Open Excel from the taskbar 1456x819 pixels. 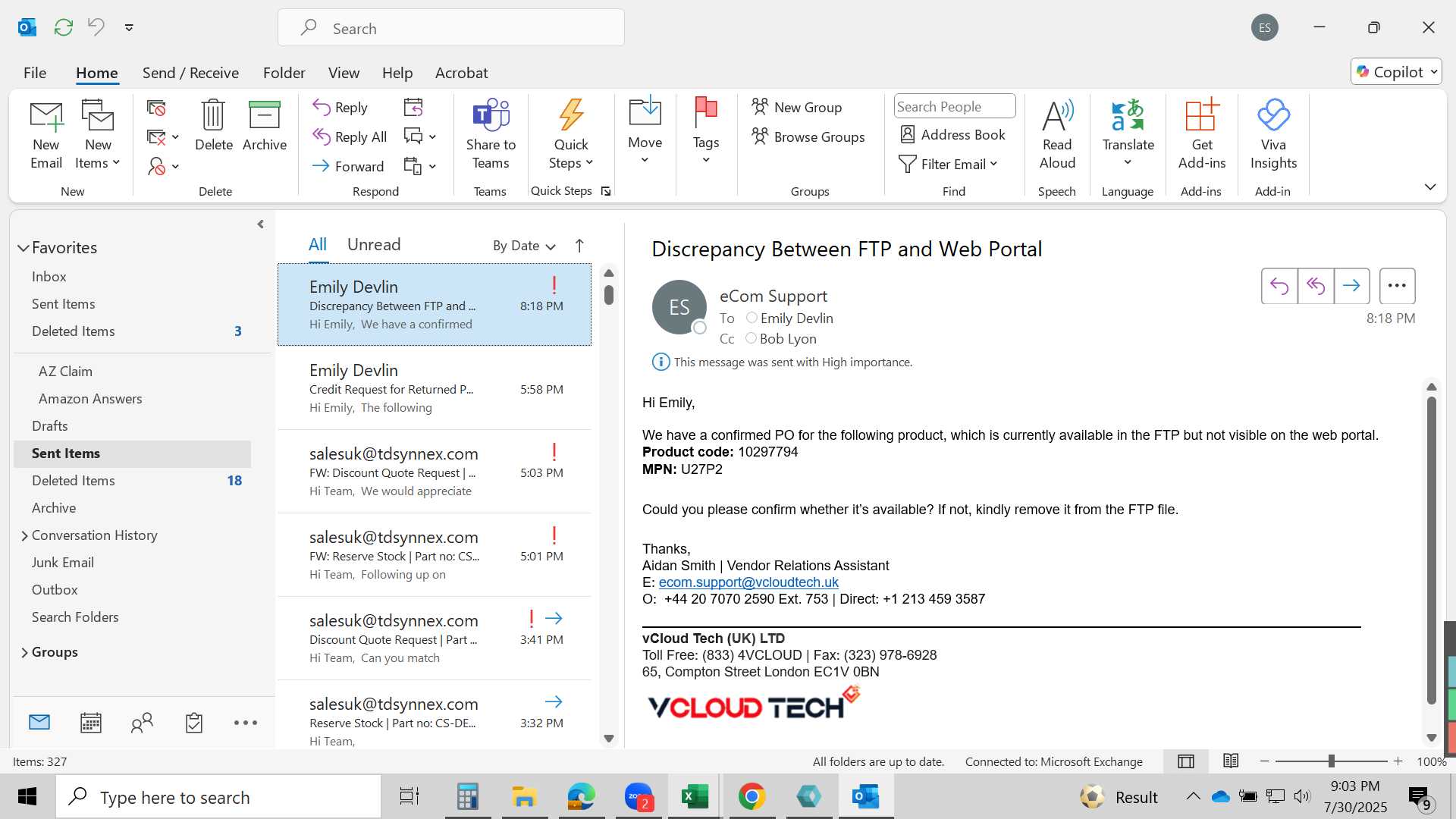[695, 796]
